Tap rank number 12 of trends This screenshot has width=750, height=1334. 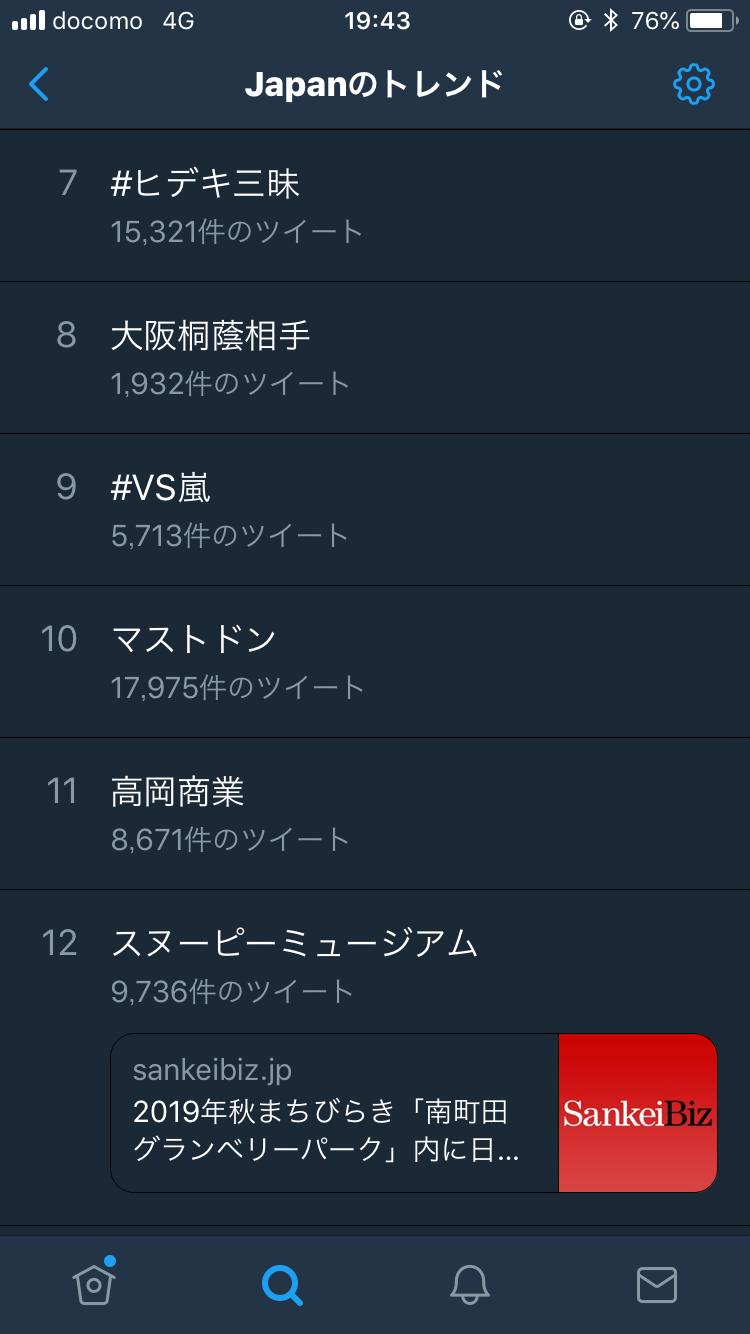[x=60, y=943]
